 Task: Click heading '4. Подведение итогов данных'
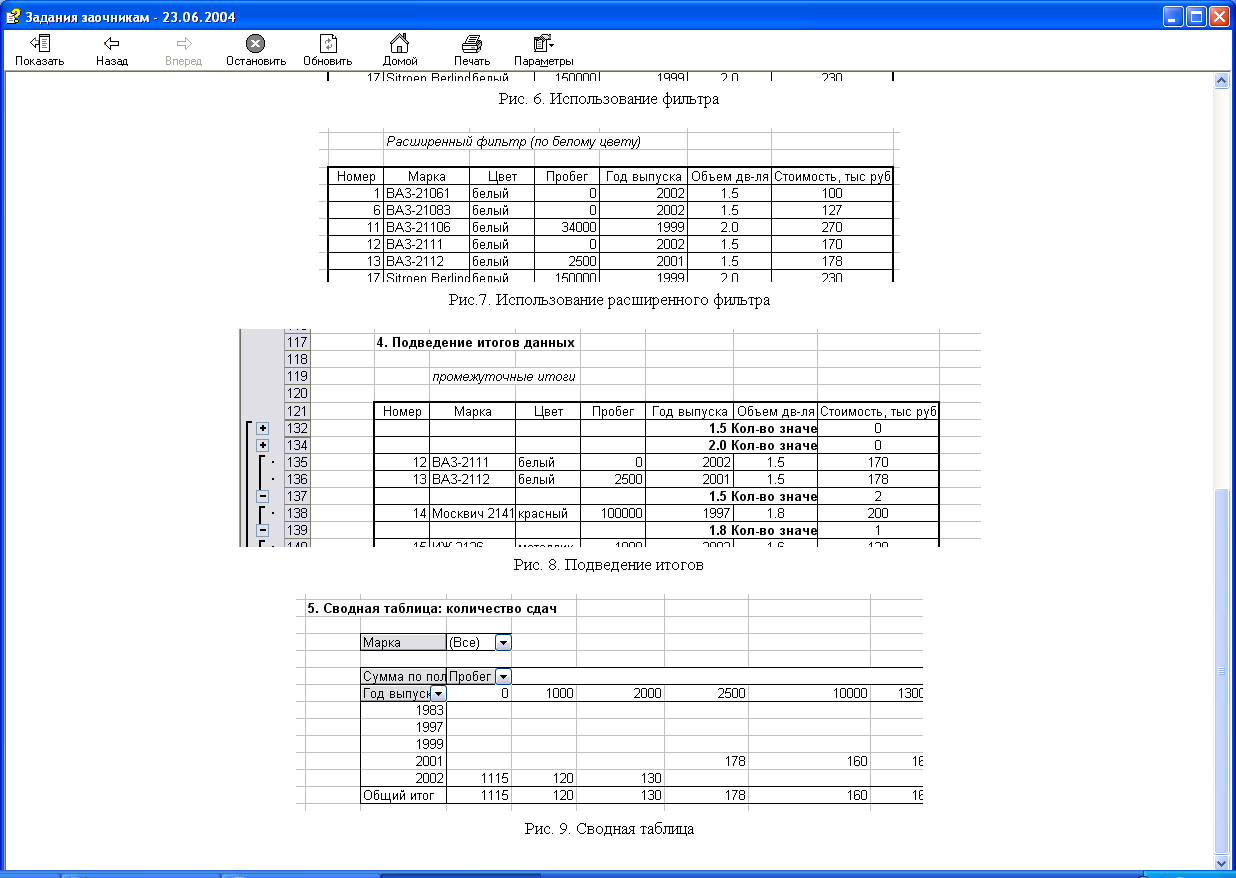click(476, 342)
